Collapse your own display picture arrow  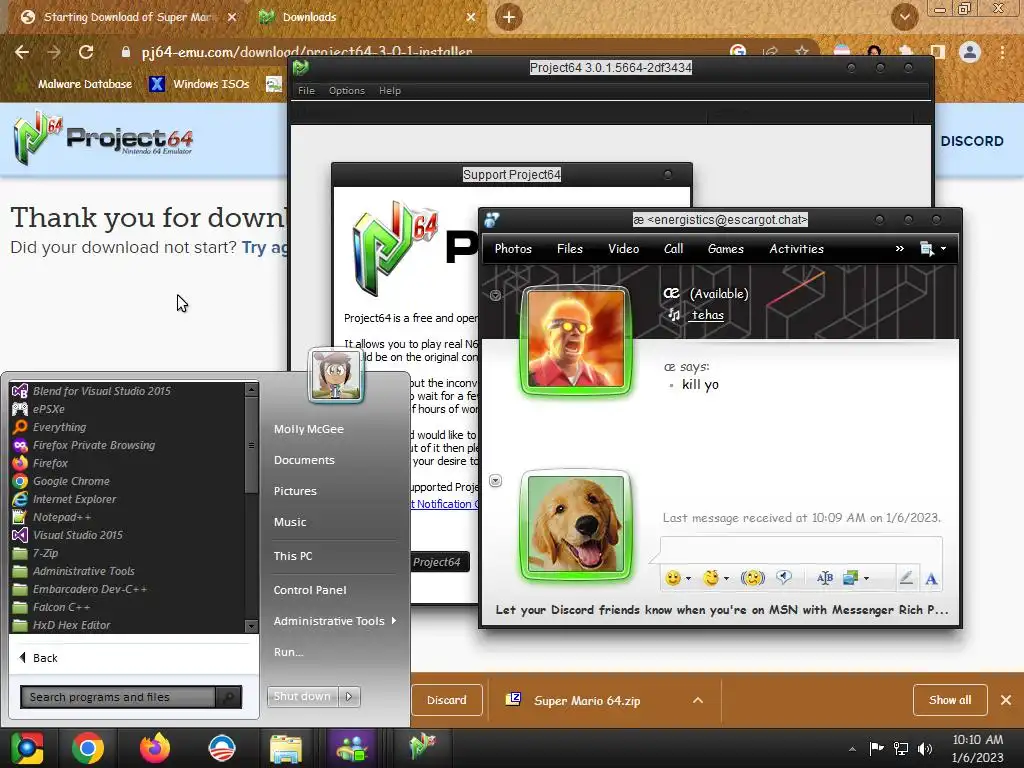click(x=496, y=481)
